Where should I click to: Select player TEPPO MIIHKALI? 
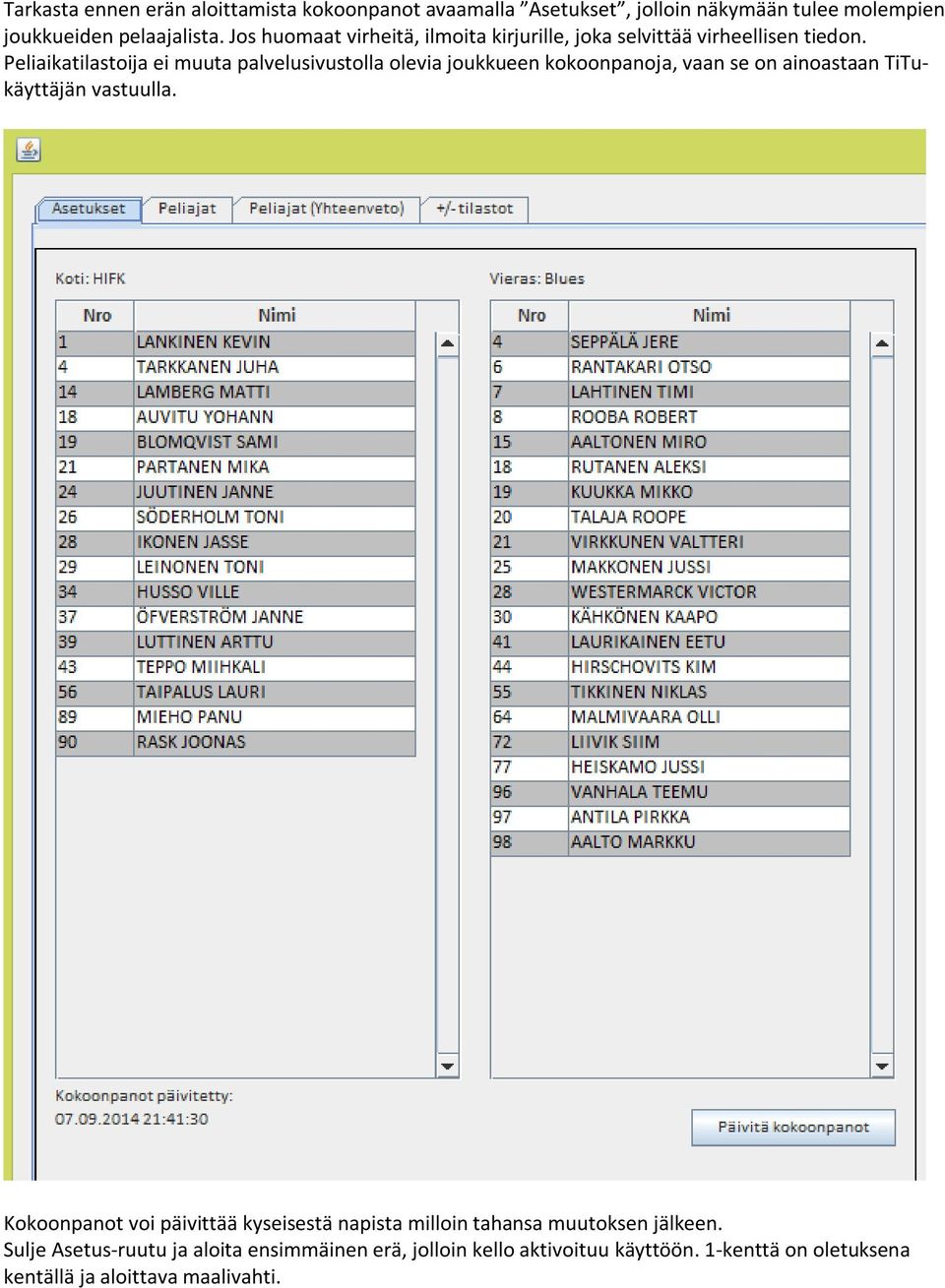[236, 667]
